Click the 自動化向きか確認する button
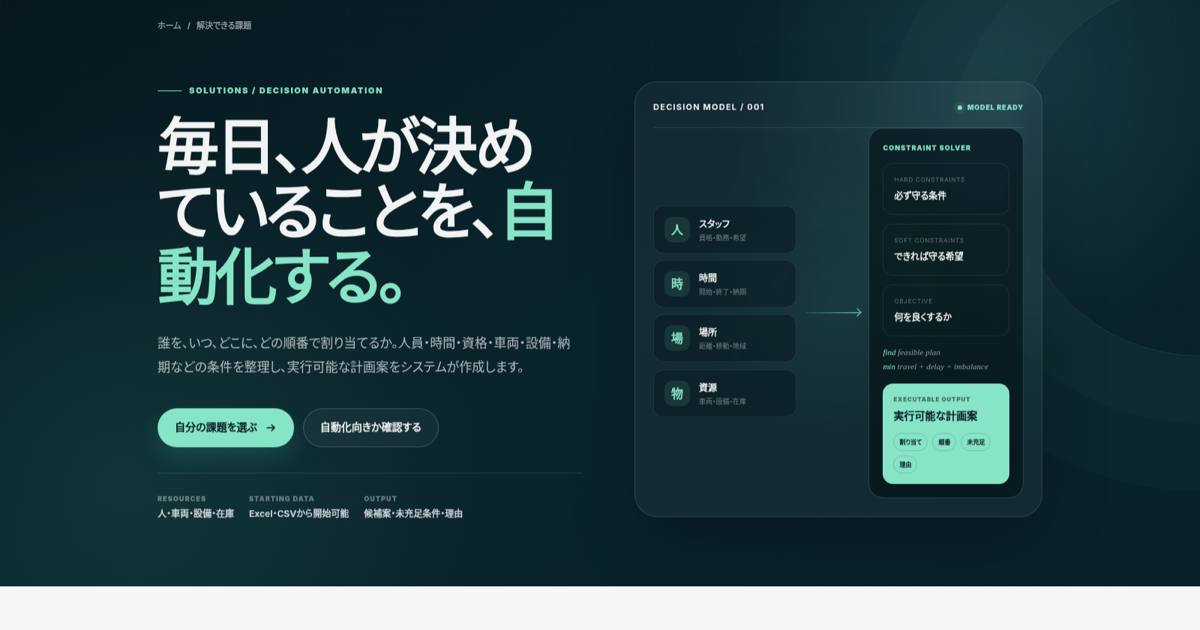Image resolution: width=1200 pixels, height=630 pixels. tap(371, 427)
